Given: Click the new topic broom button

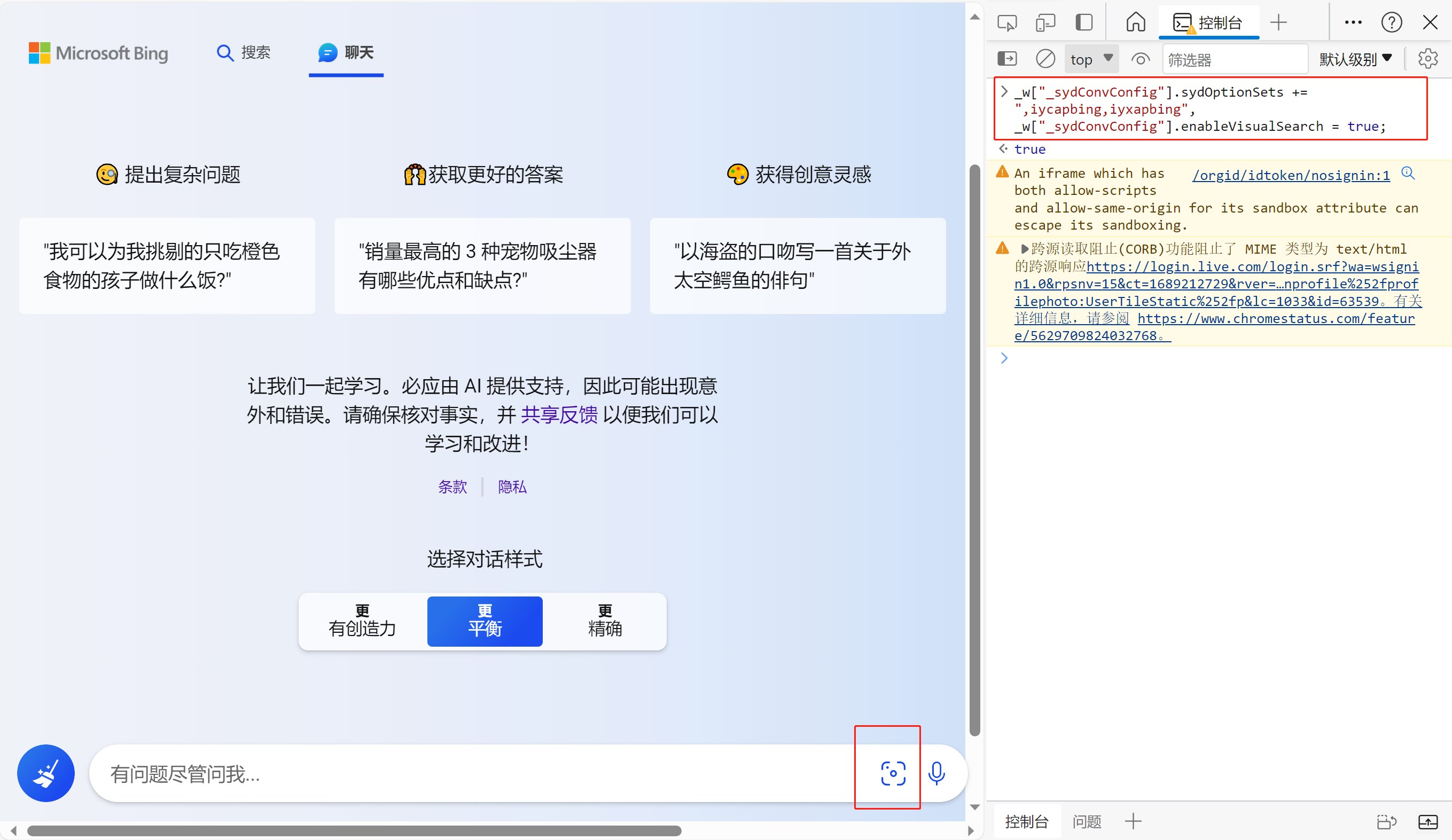Looking at the screenshot, I should [x=46, y=773].
